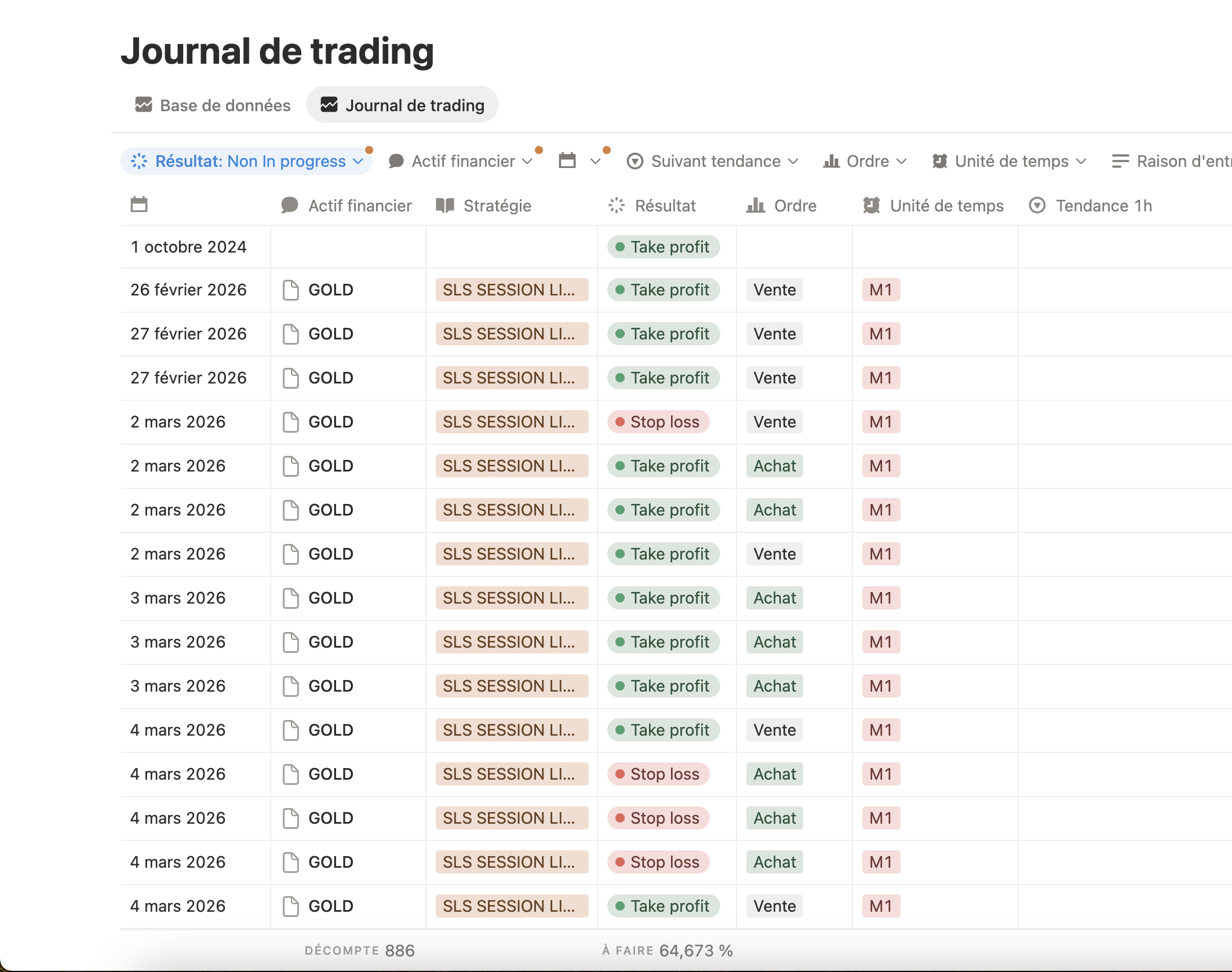Click the Tendance 1h header select icon
This screenshot has height=972, width=1232.
[x=1037, y=205]
